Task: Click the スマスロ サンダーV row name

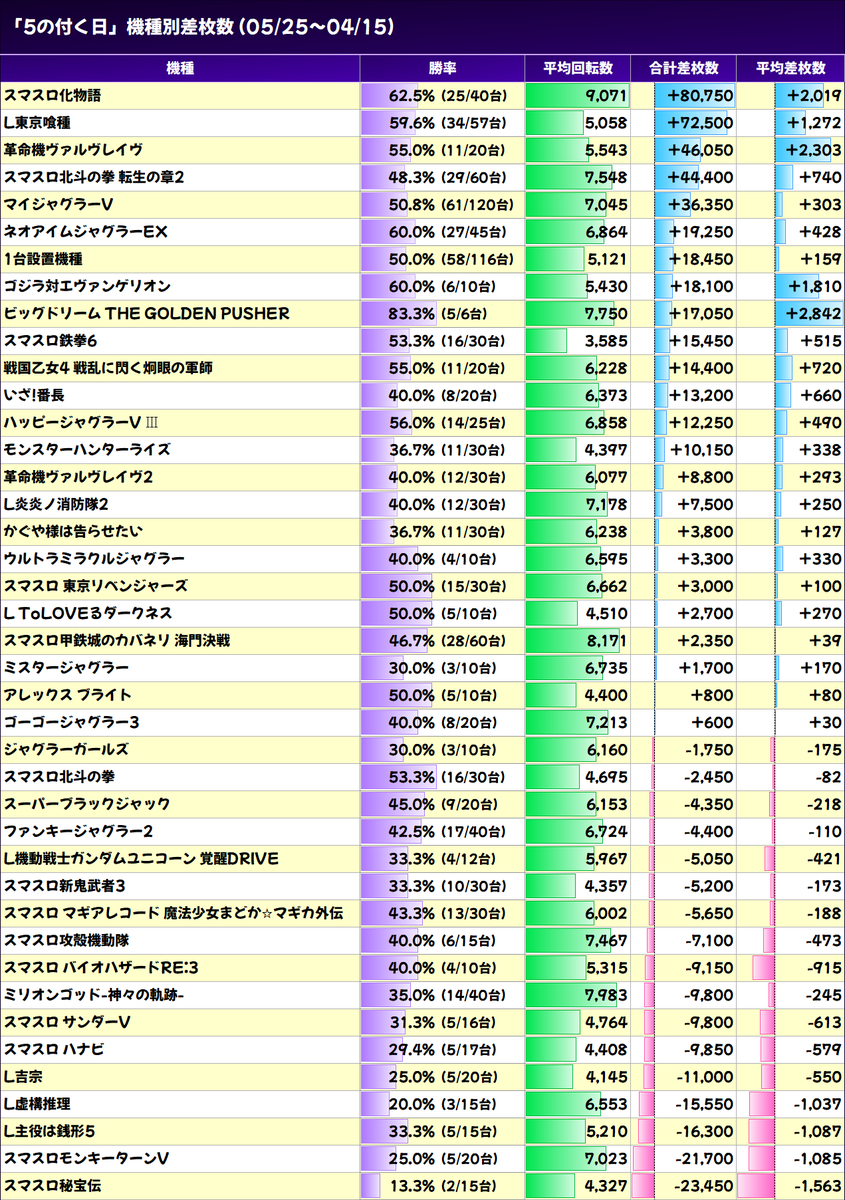Action: pos(67,1023)
